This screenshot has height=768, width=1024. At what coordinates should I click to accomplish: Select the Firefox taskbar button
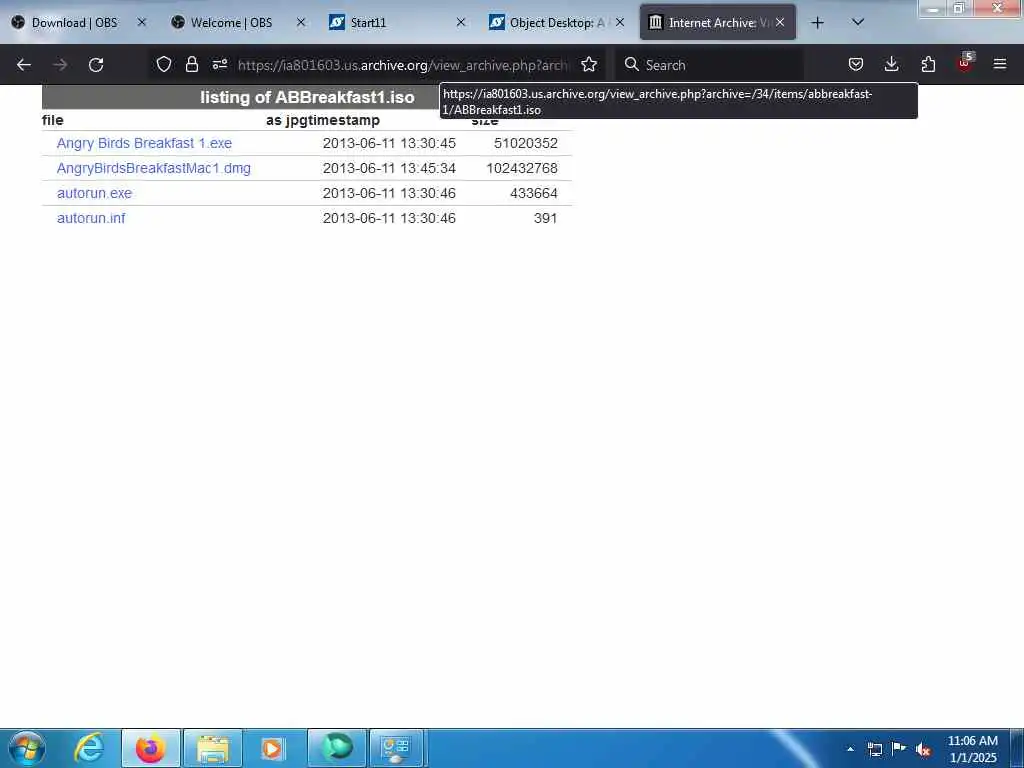tap(151, 748)
